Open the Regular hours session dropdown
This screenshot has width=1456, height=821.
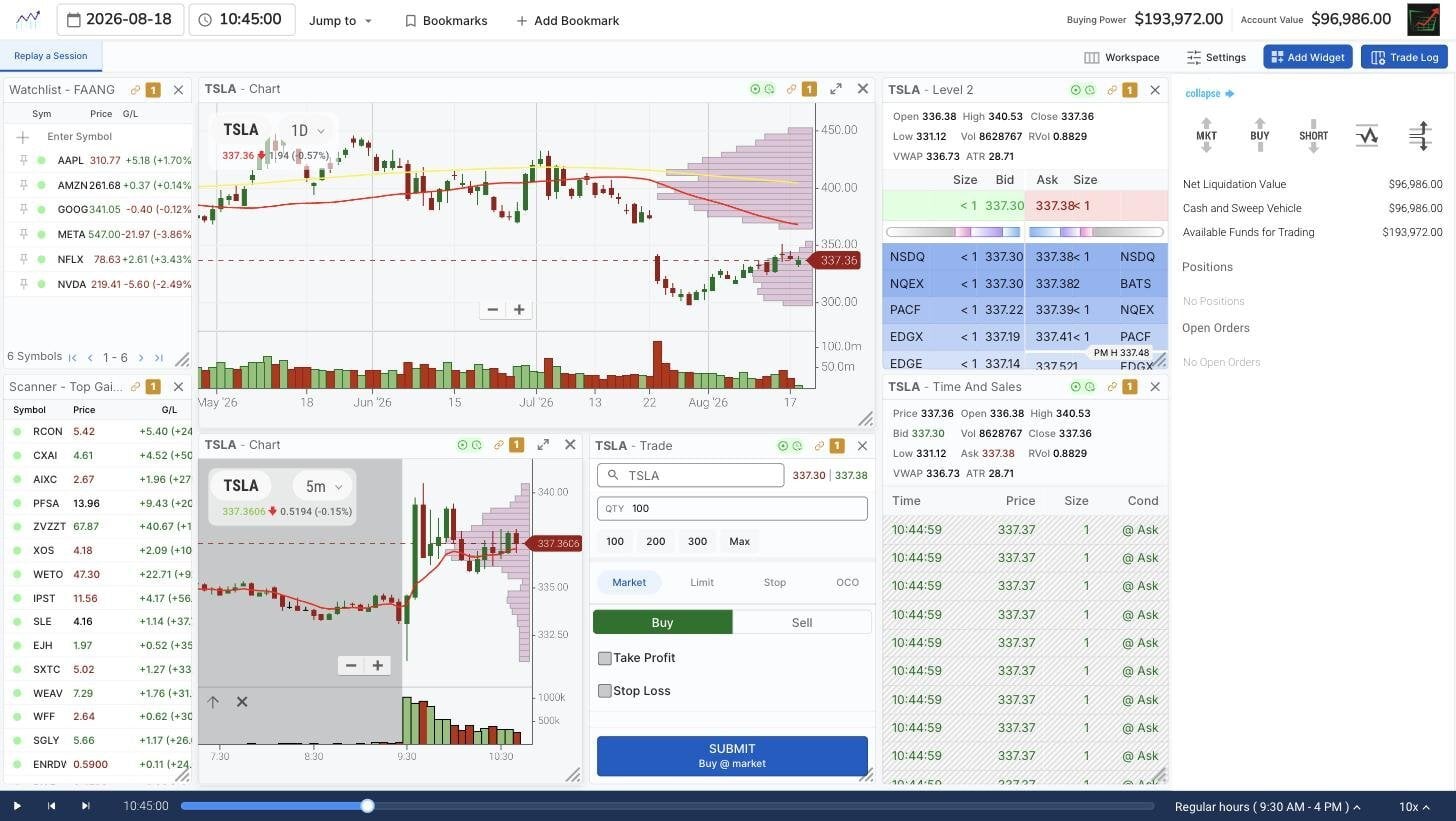1267,806
